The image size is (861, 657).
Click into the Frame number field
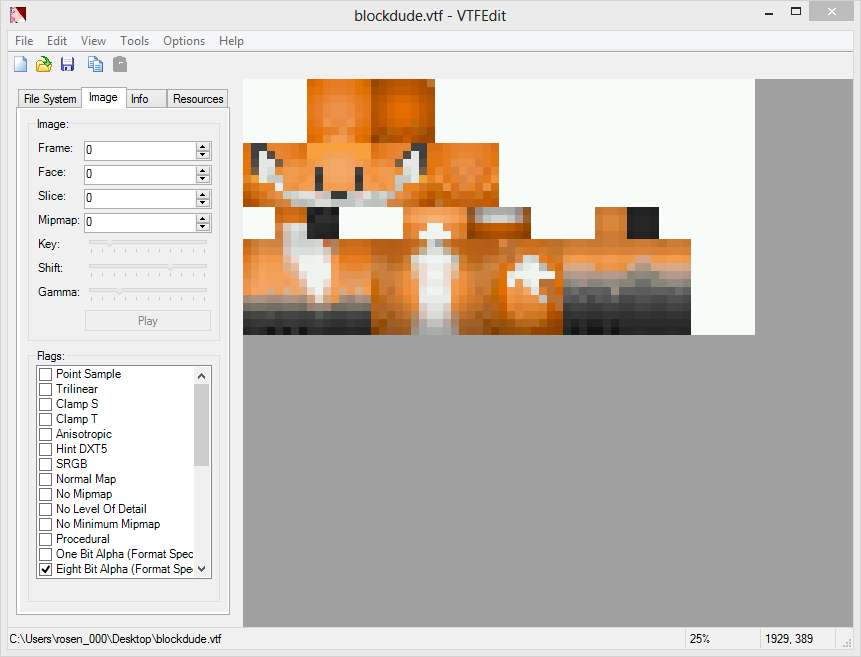(140, 150)
